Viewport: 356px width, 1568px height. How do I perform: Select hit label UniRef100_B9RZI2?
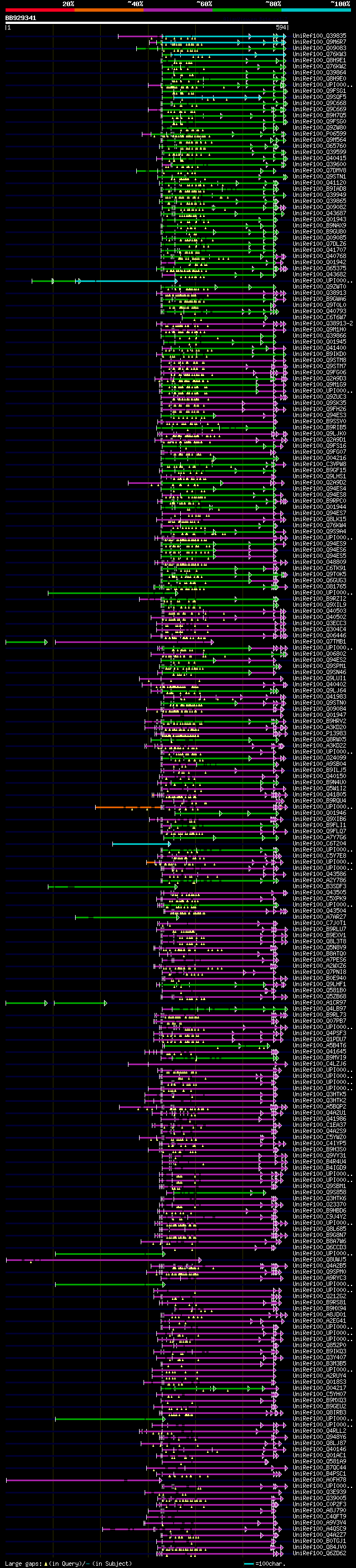click(x=319, y=599)
